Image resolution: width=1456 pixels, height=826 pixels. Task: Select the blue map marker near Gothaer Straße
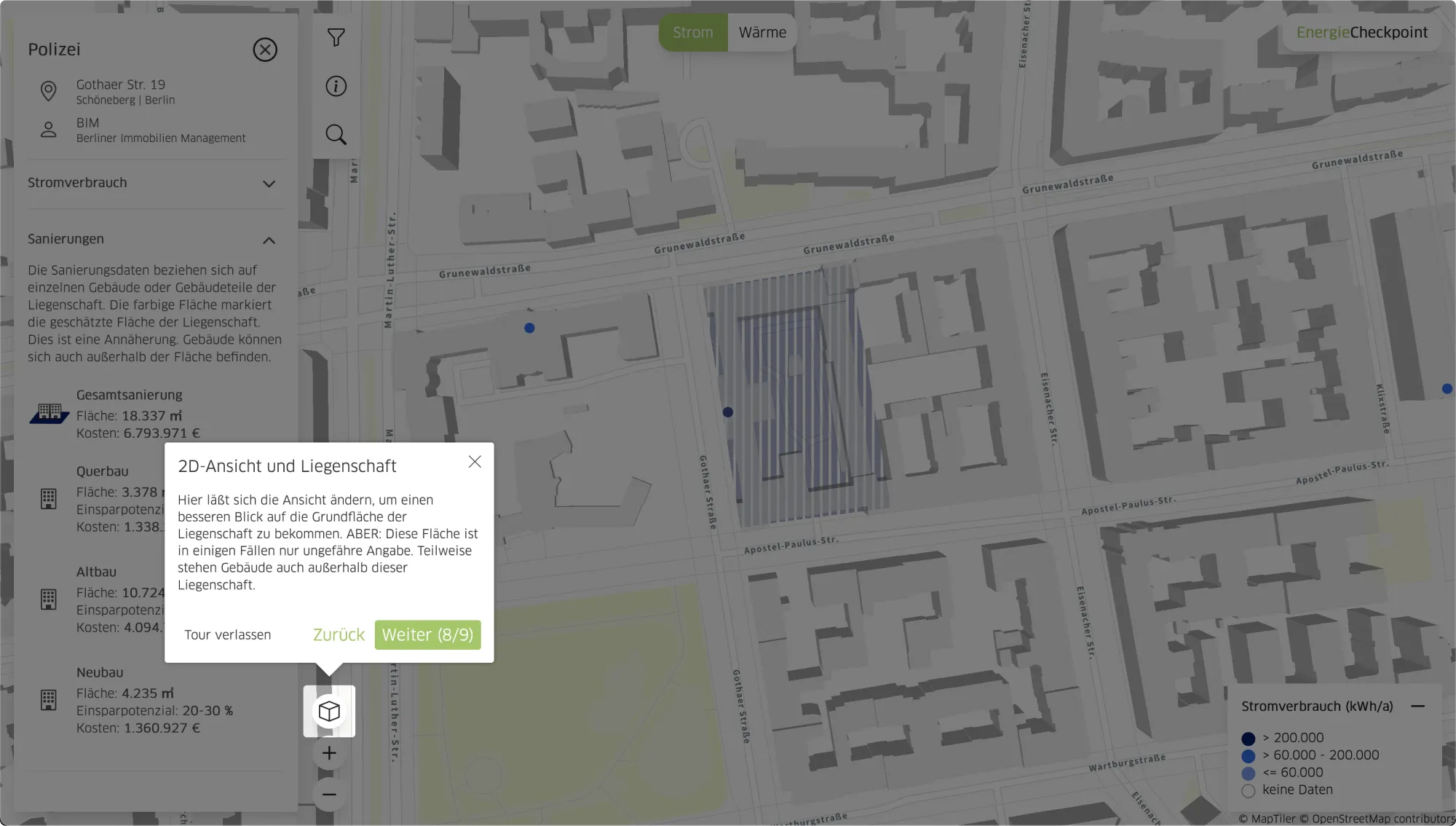coord(727,412)
